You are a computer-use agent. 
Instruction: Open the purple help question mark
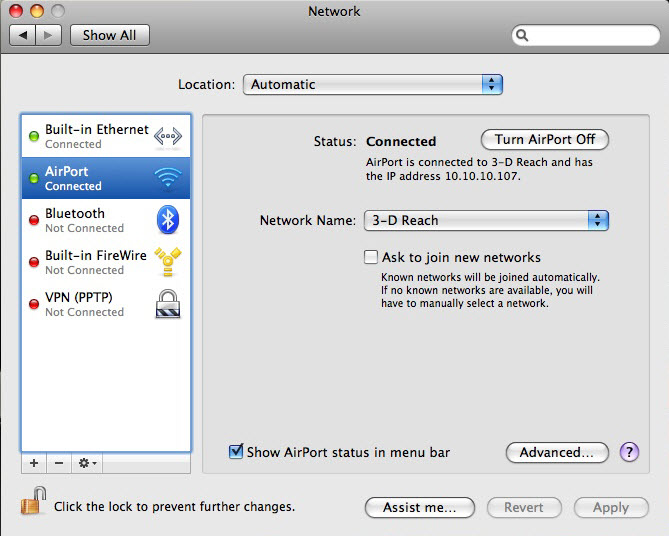point(629,452)
